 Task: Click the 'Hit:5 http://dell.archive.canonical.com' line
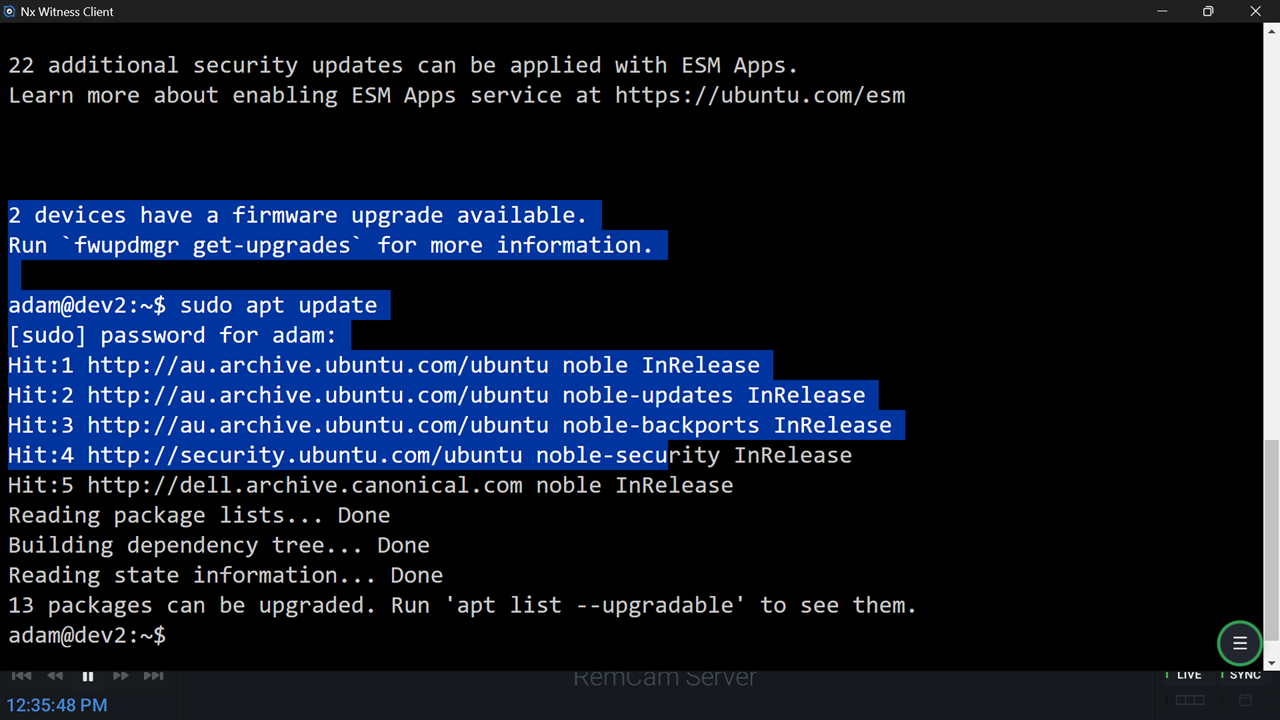coord(370,486)
